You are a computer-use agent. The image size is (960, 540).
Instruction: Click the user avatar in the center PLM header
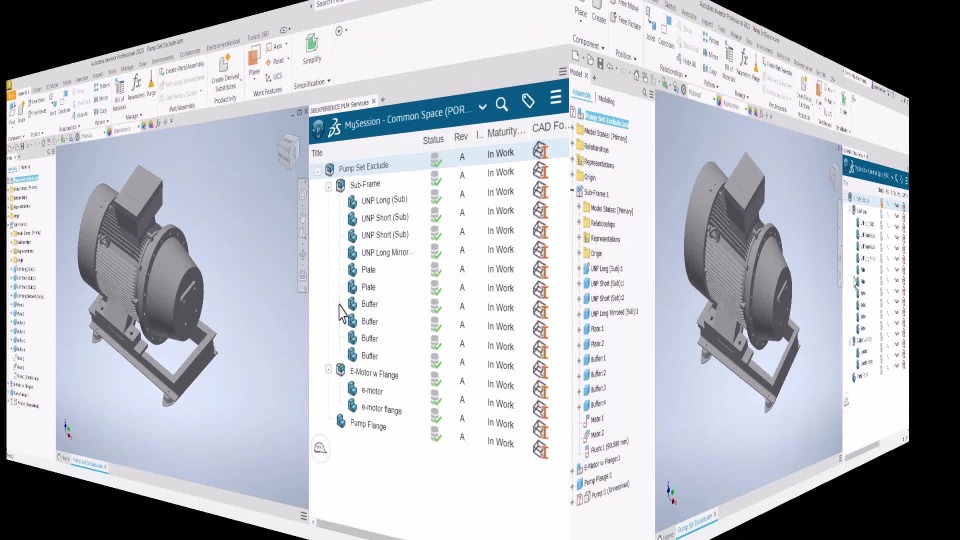(318, 129)
